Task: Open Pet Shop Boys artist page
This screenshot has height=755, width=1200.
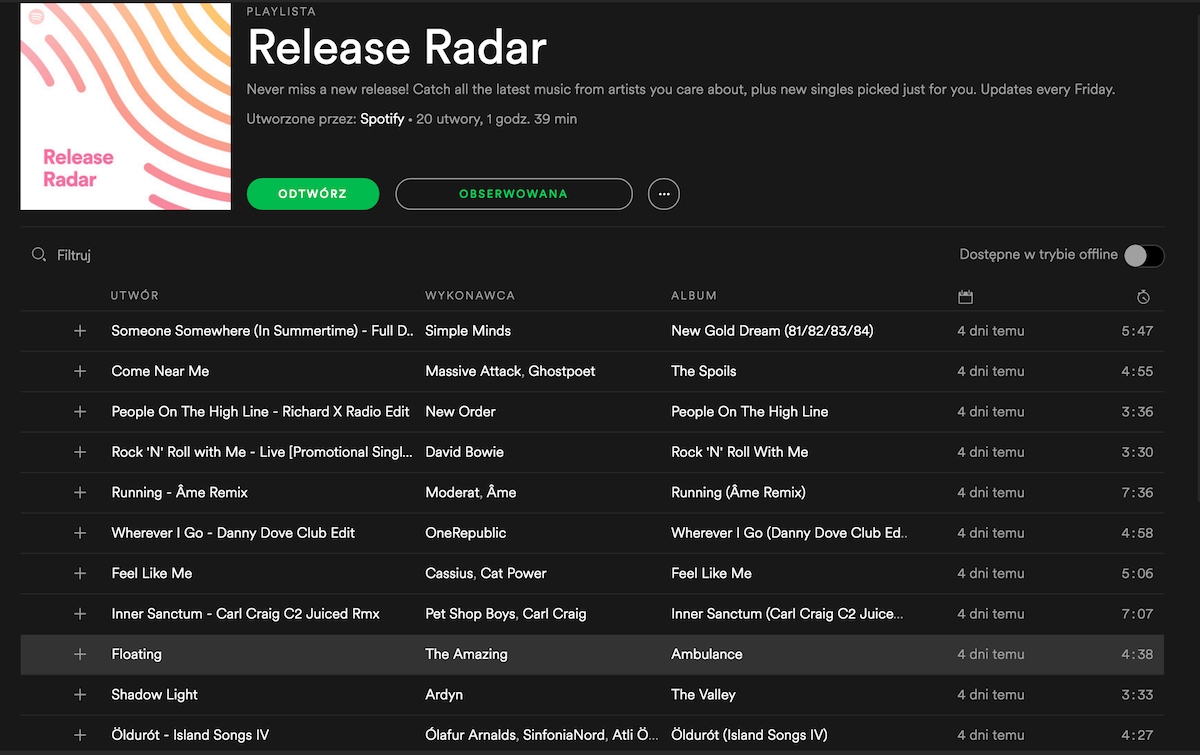Action: tap(470, 614)
